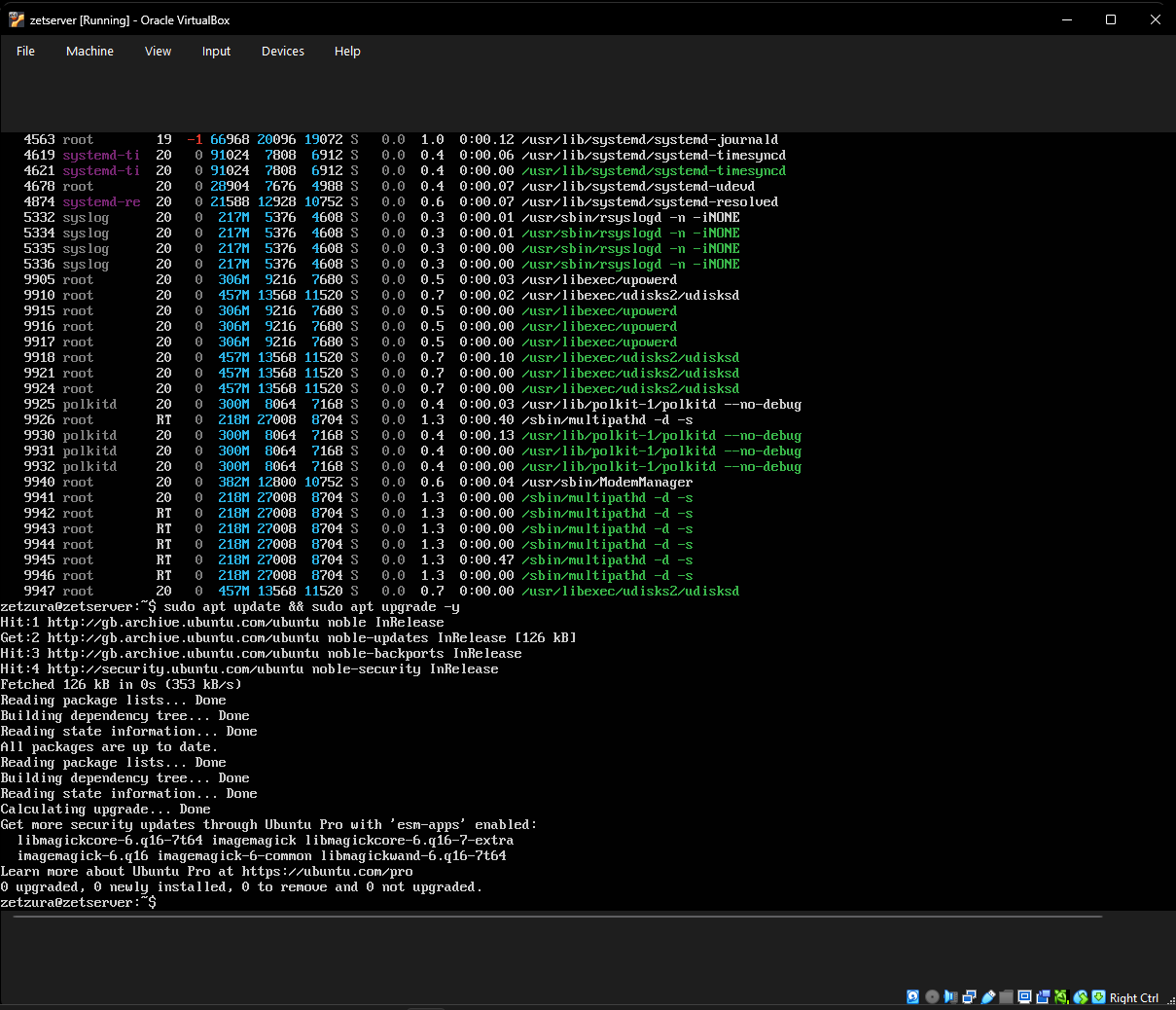Screen dimensions: 1176x1010
Task: Click the Right Ctrl host key label
Action: (x=1133, y=997)
